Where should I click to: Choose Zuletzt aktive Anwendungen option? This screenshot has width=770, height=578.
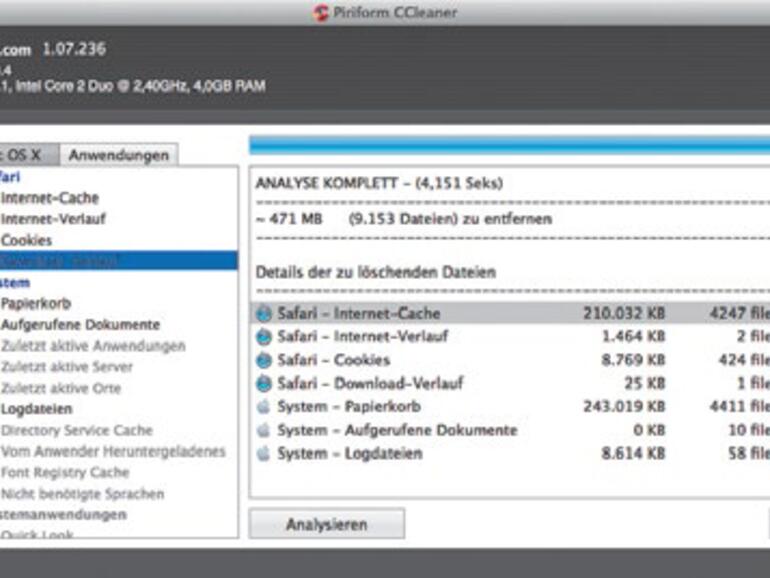click(x=93, y=346)
